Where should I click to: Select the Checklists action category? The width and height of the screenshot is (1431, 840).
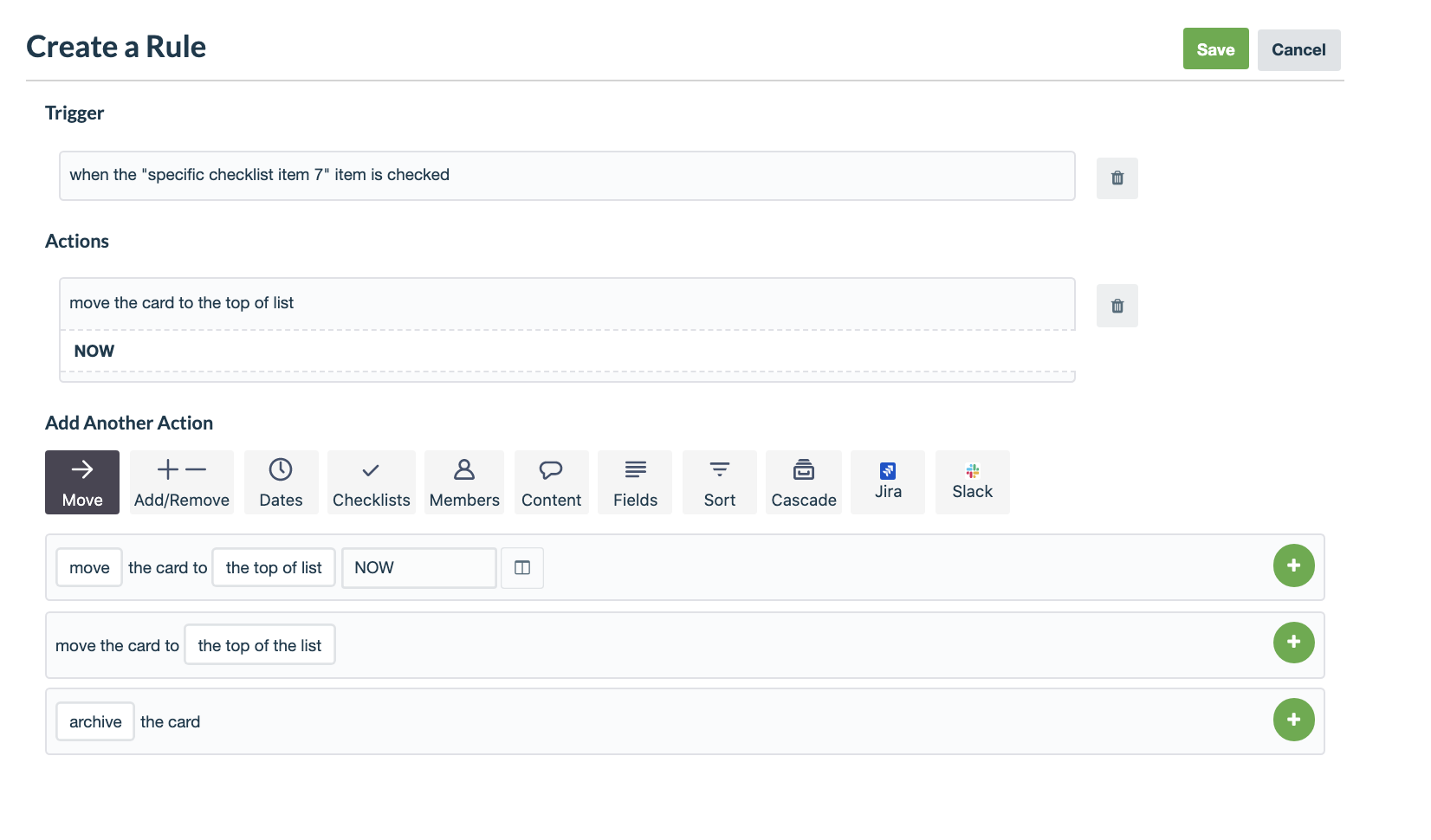pyautogui.click(x=371, y=481)
